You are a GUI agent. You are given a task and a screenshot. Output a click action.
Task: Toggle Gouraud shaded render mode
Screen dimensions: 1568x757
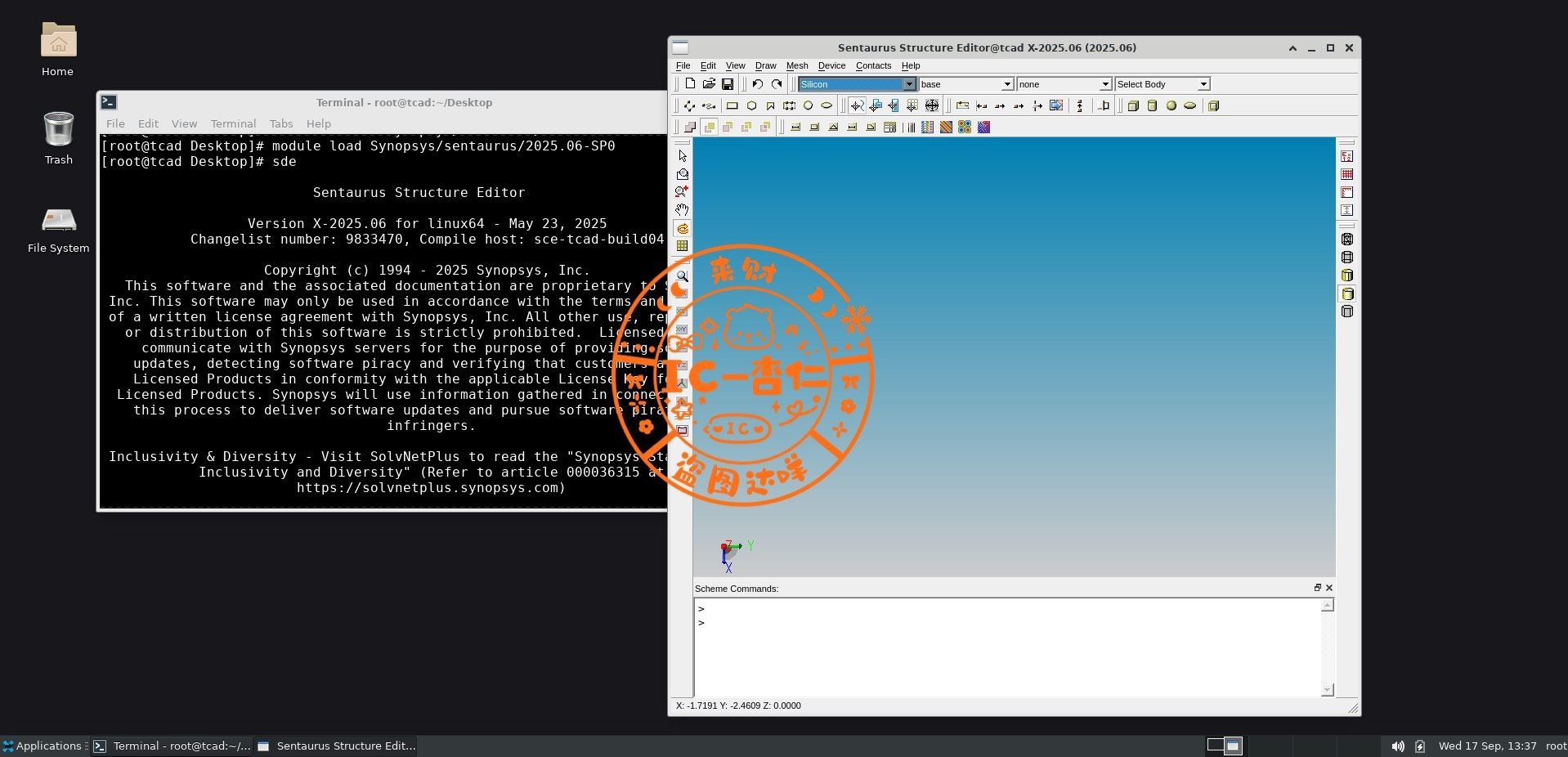click(x=1347, y=293)
